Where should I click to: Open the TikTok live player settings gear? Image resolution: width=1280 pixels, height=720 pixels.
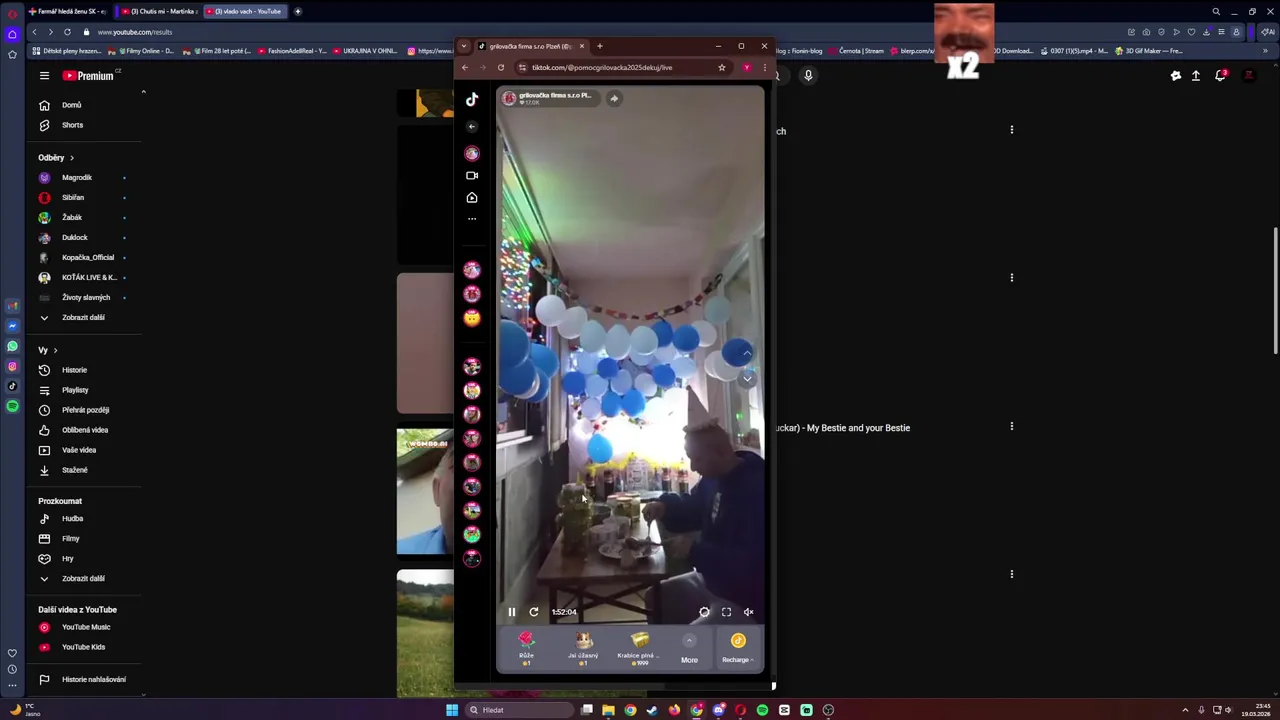(704, 612)
